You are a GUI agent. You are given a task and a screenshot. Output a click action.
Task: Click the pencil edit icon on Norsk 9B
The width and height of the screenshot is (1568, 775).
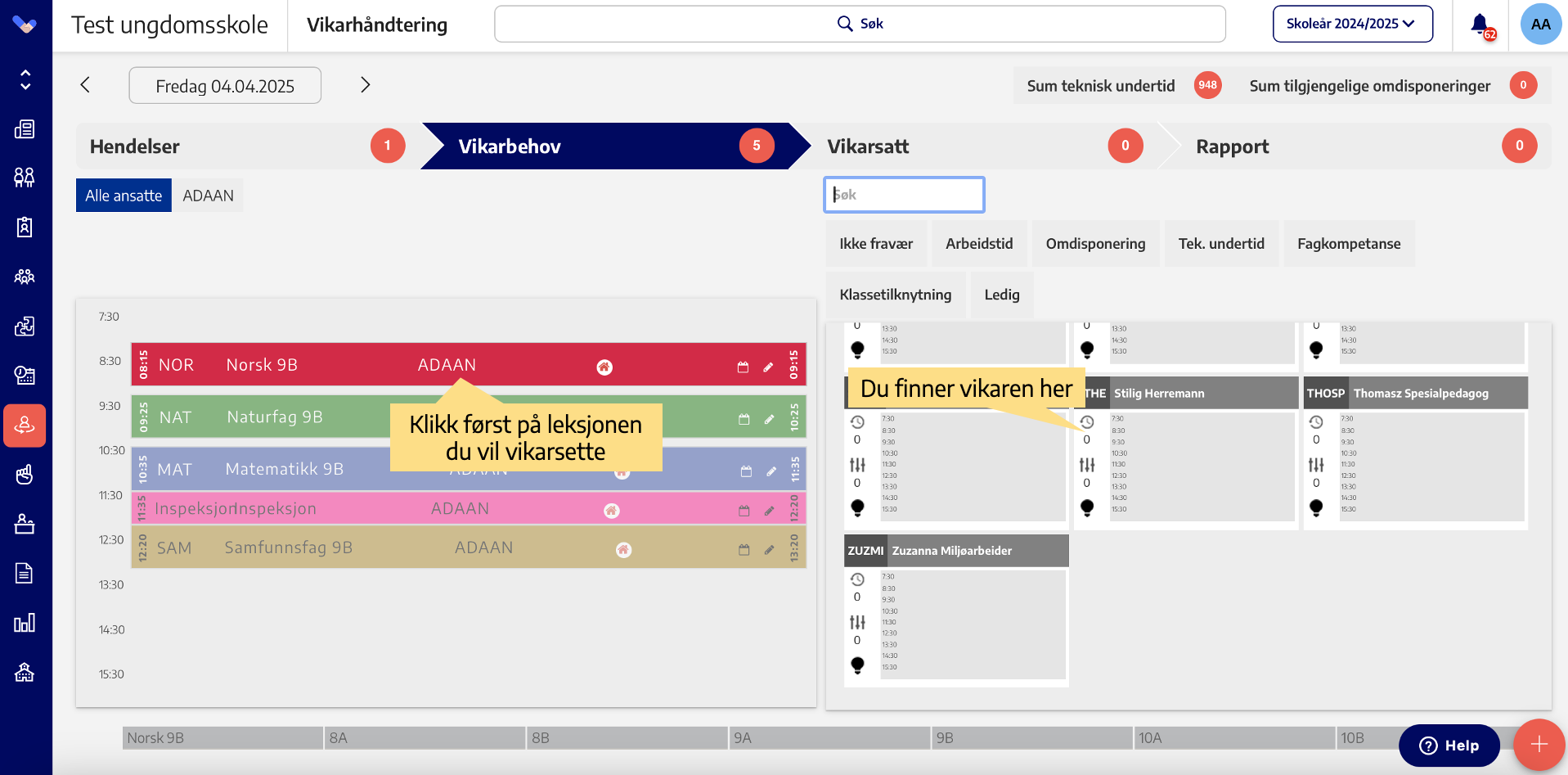tap(768, 367)
